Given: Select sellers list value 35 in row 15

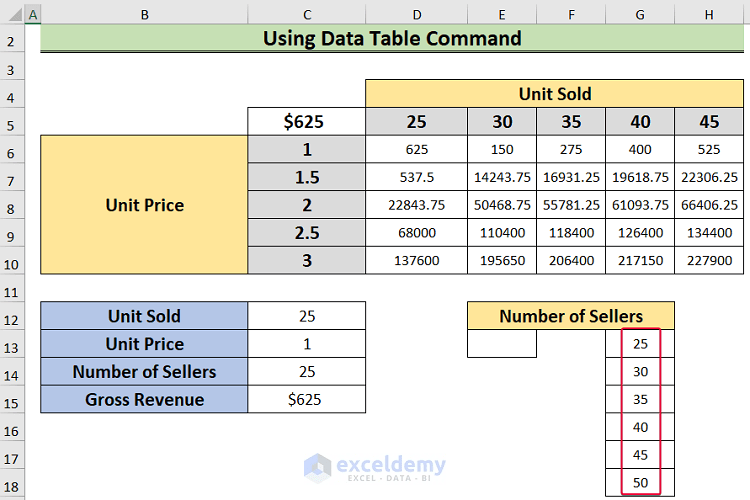Looking at the screenshot, I should click(x=640, y=399).
